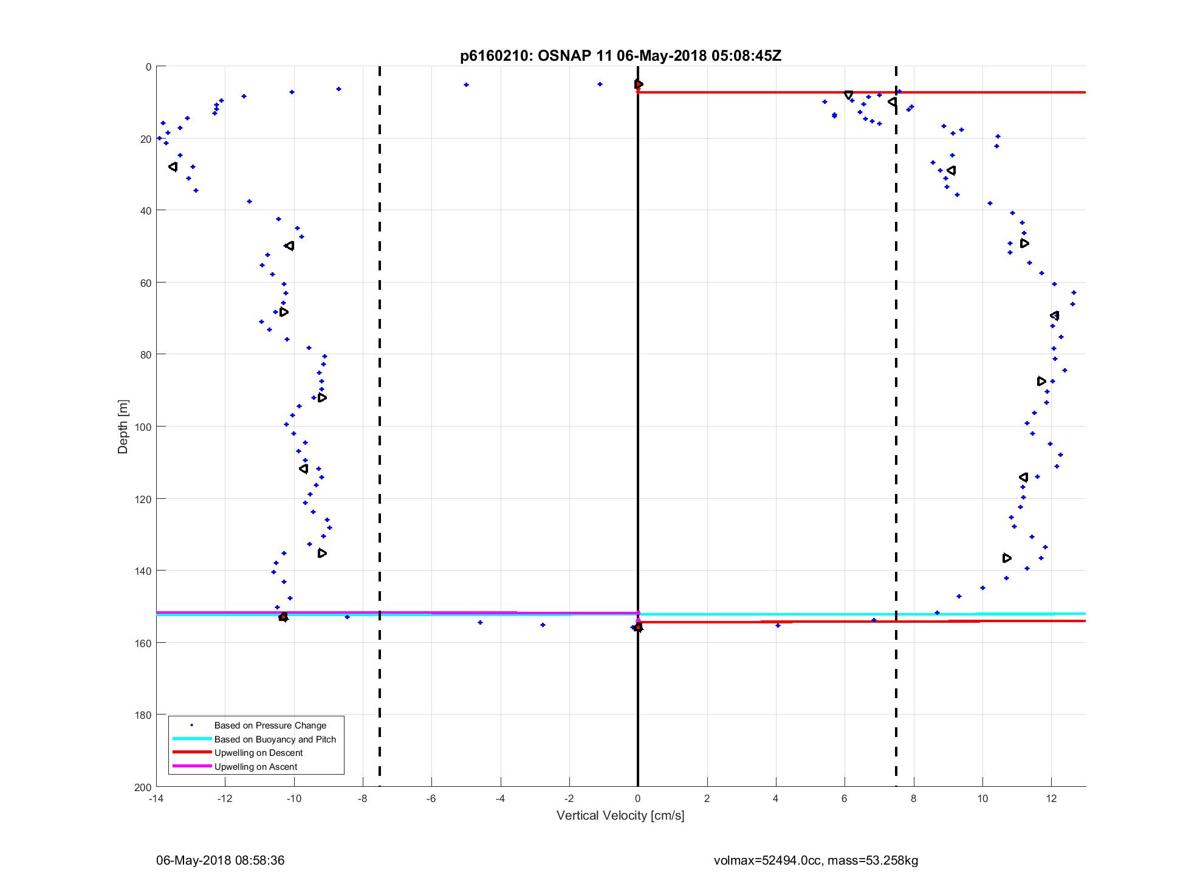Click triangle marker near 12 cm/s at 69 m

tap(1054, 316)
